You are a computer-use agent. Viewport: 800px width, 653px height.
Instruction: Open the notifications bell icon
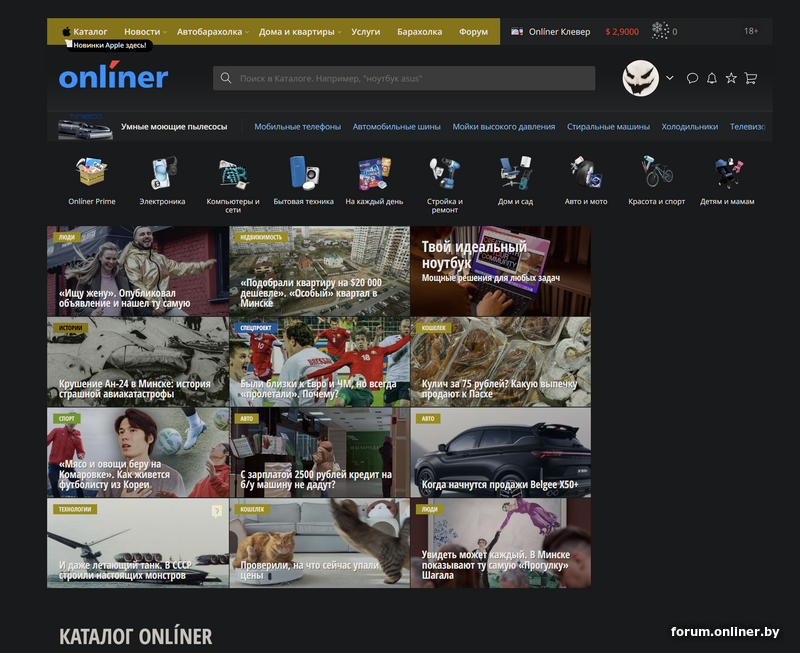712,78
